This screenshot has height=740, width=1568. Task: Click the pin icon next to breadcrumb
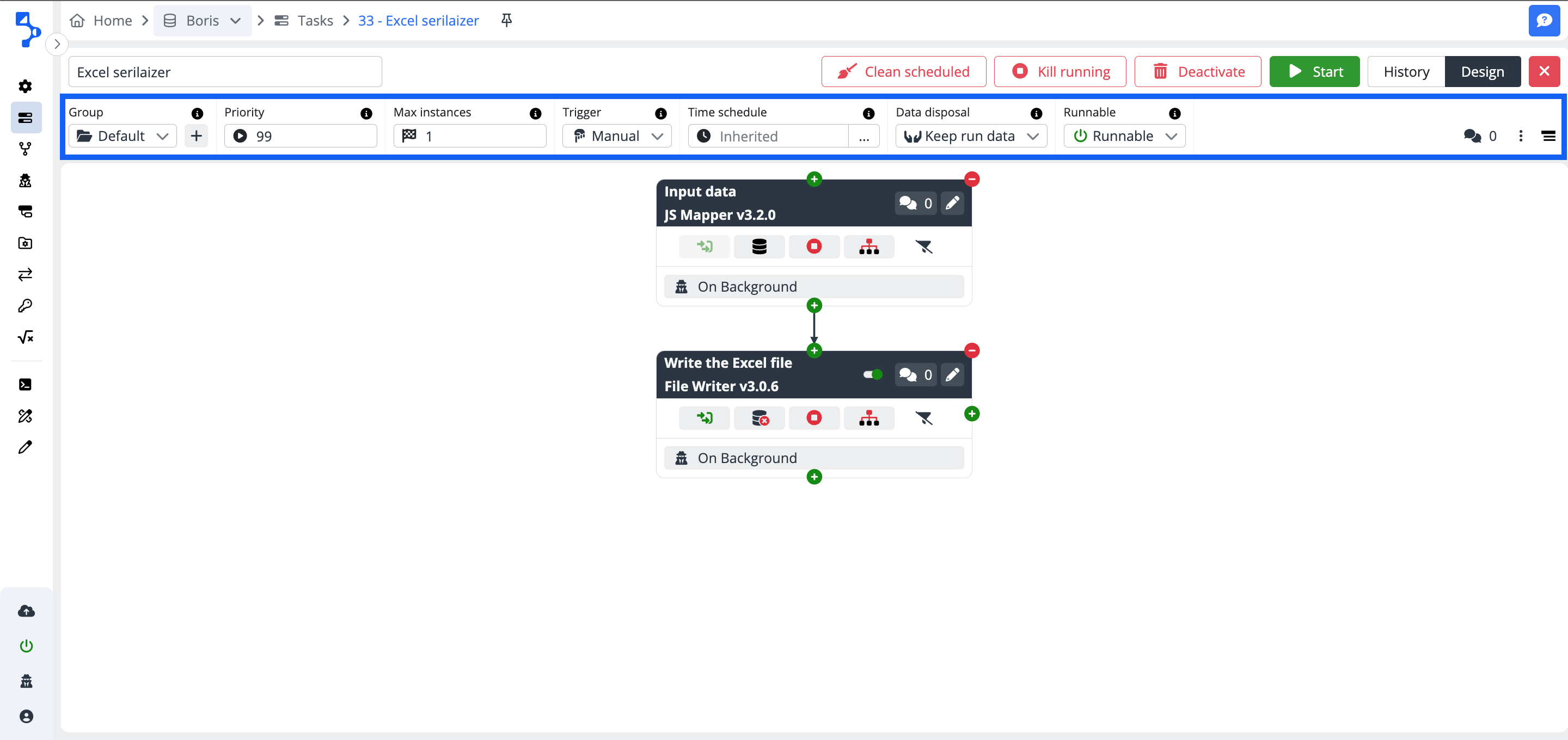pos(506,21)
